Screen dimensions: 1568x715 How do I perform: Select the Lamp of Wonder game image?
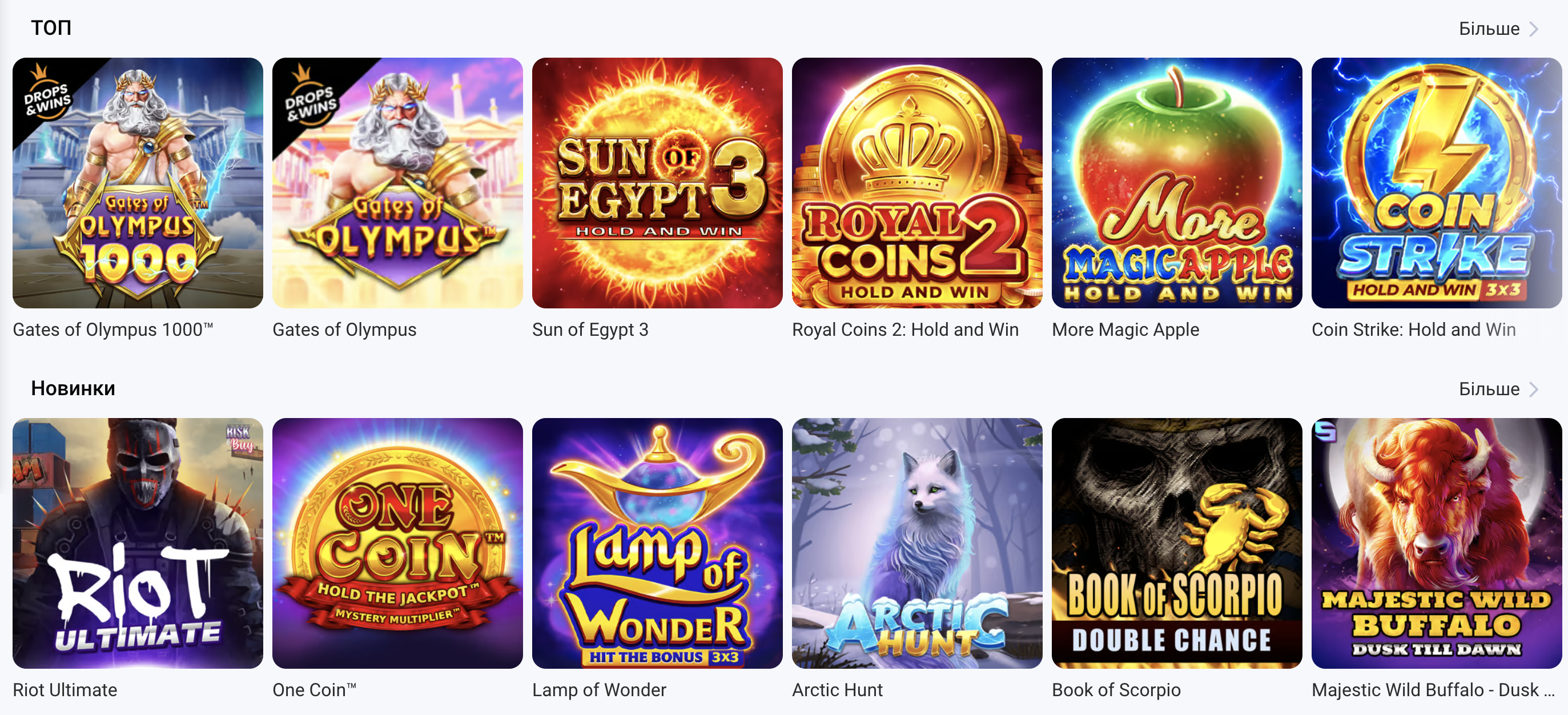coord(657,543)
